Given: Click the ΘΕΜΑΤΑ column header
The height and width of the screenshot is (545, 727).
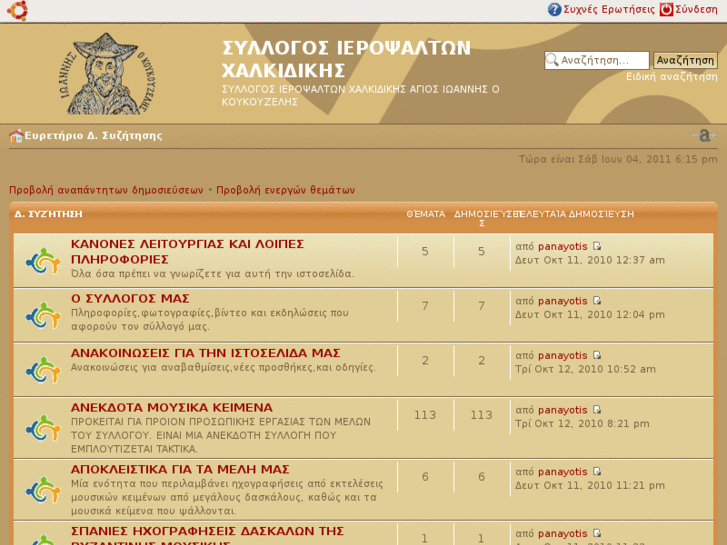Looking at the screenshot, I should click(x=426, y=214).
